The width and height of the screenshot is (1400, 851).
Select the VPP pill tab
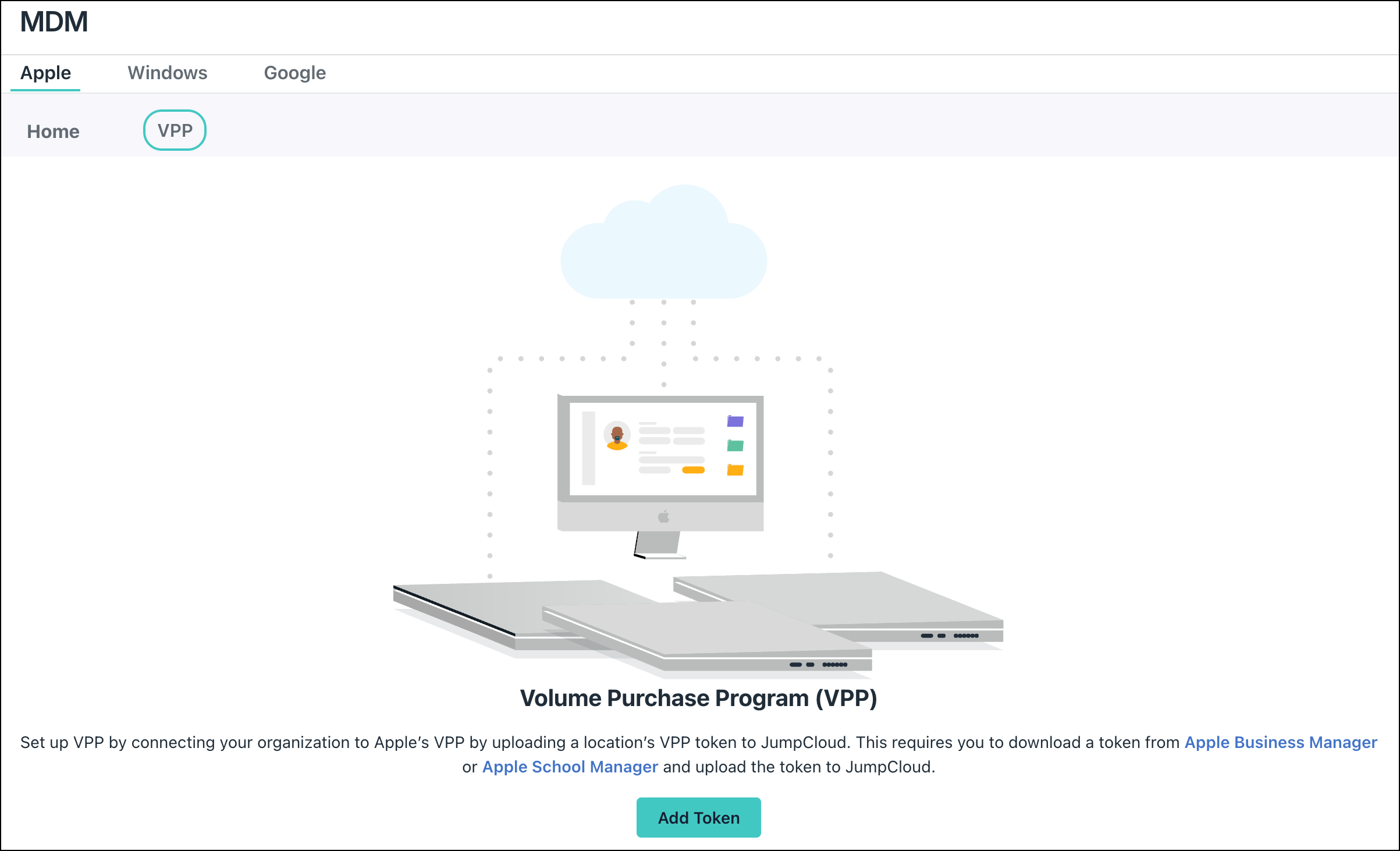174,130
